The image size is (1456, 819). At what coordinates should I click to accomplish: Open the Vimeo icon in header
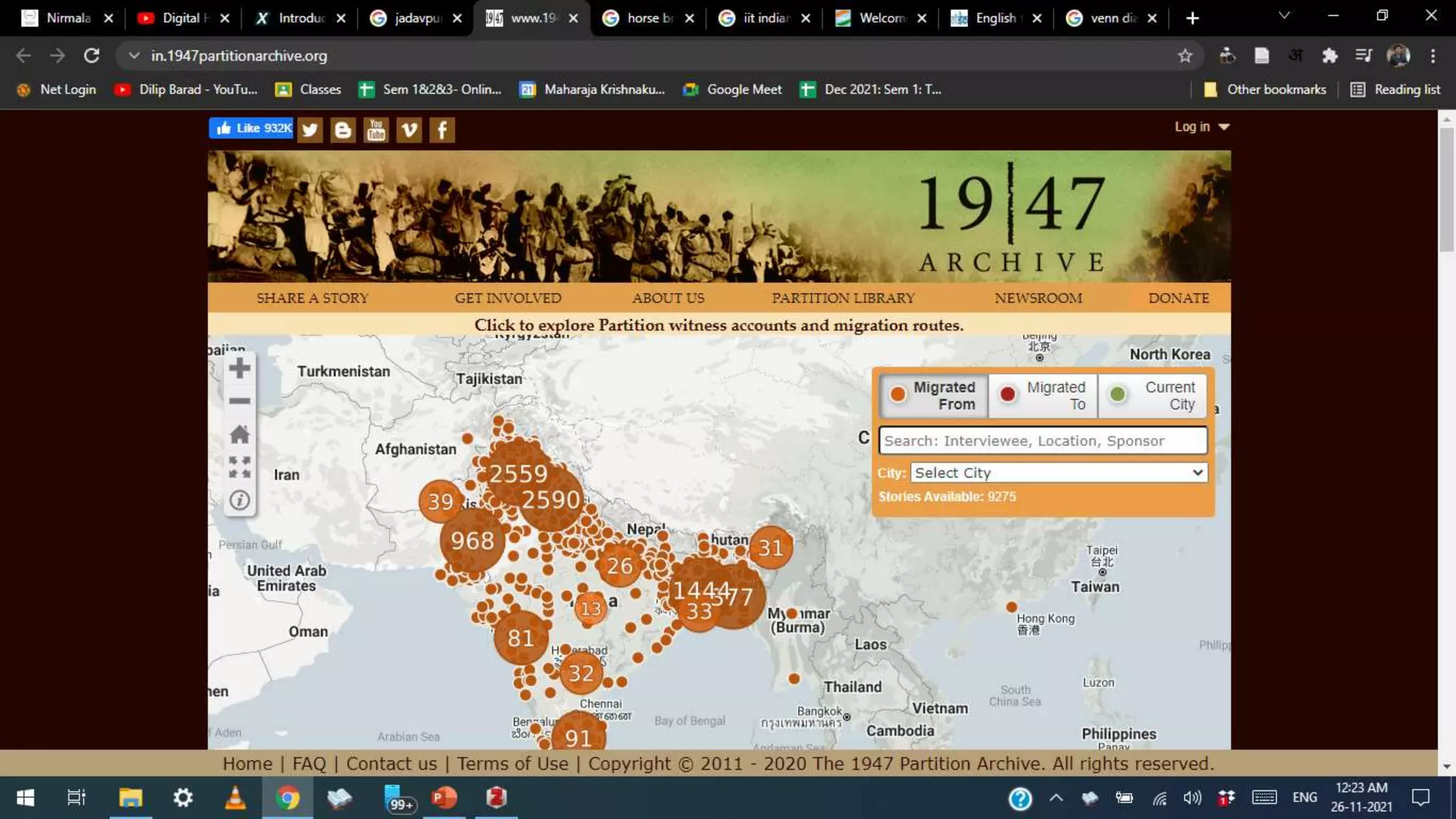pos(409,130)
